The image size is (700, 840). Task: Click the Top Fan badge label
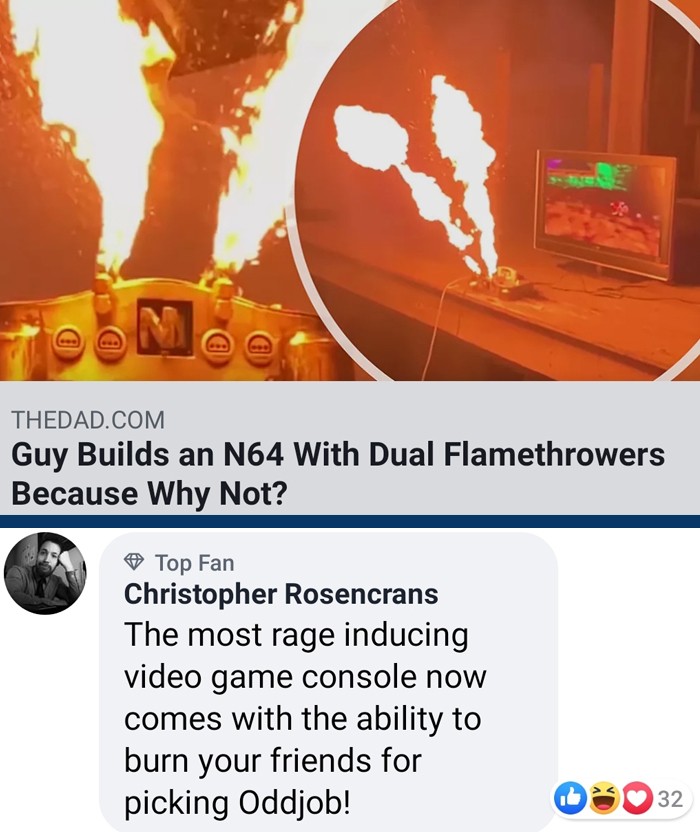[195, 562]
